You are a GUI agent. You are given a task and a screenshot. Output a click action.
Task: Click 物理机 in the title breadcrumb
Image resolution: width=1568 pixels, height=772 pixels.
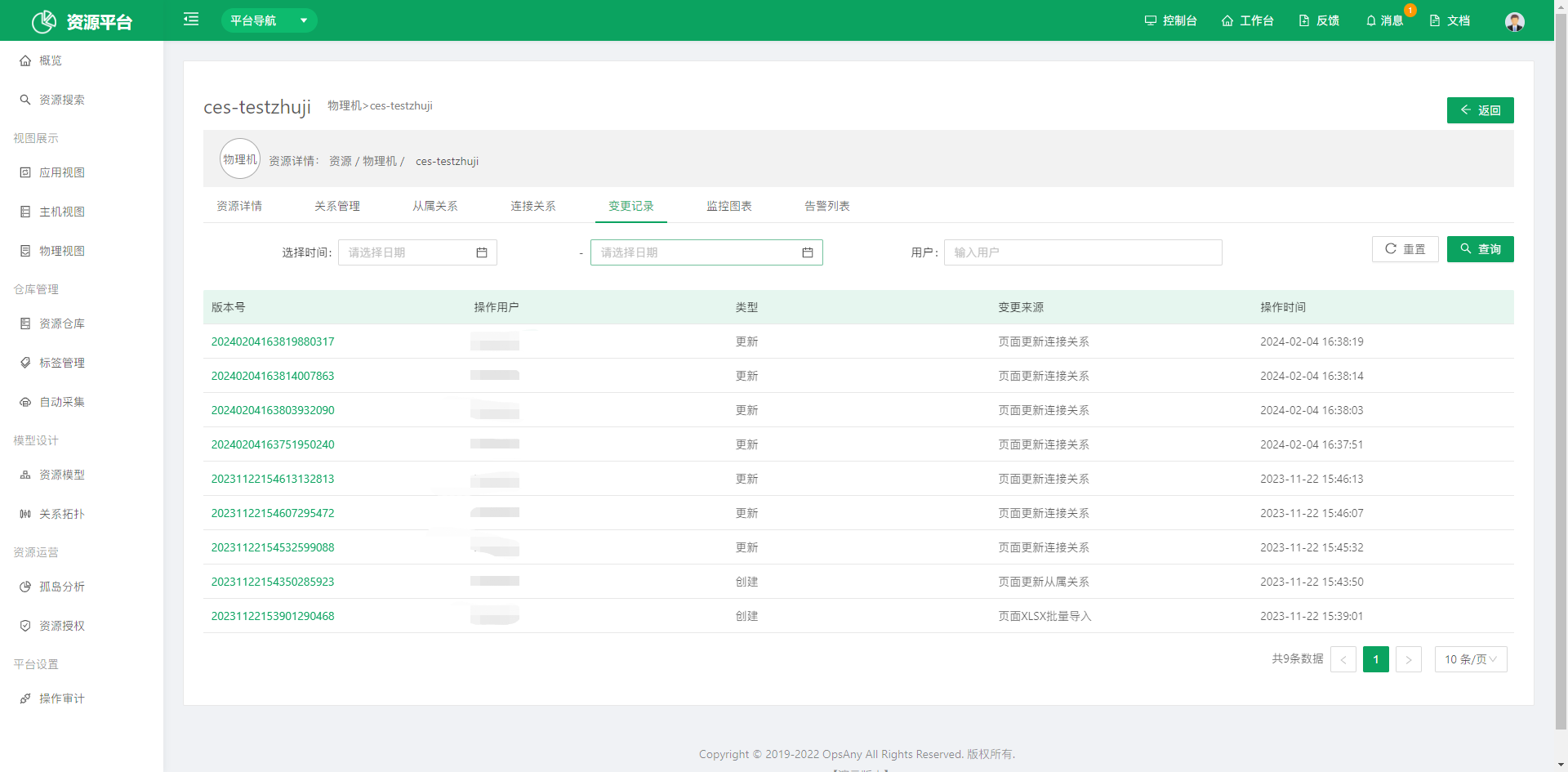pyautogui.click(x=344, y=105)
